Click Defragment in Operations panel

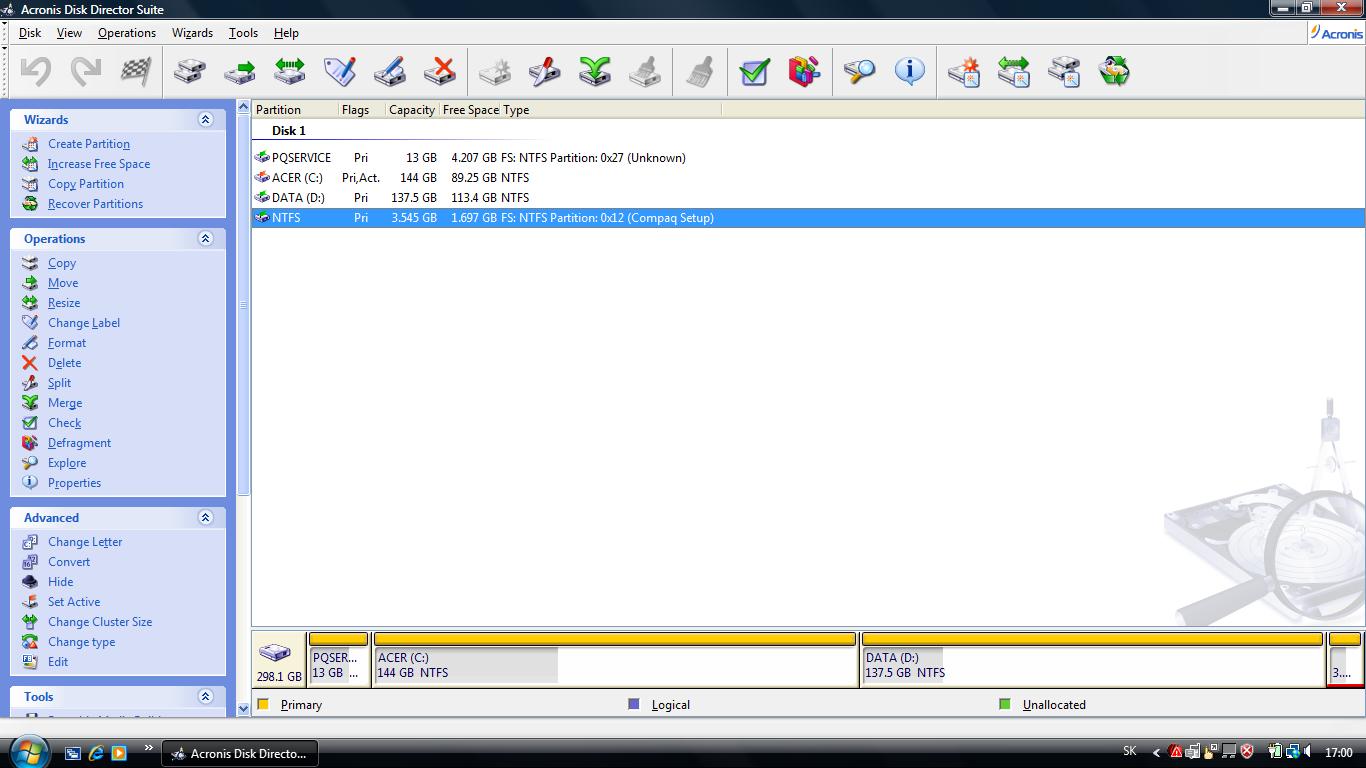(79, 443)
